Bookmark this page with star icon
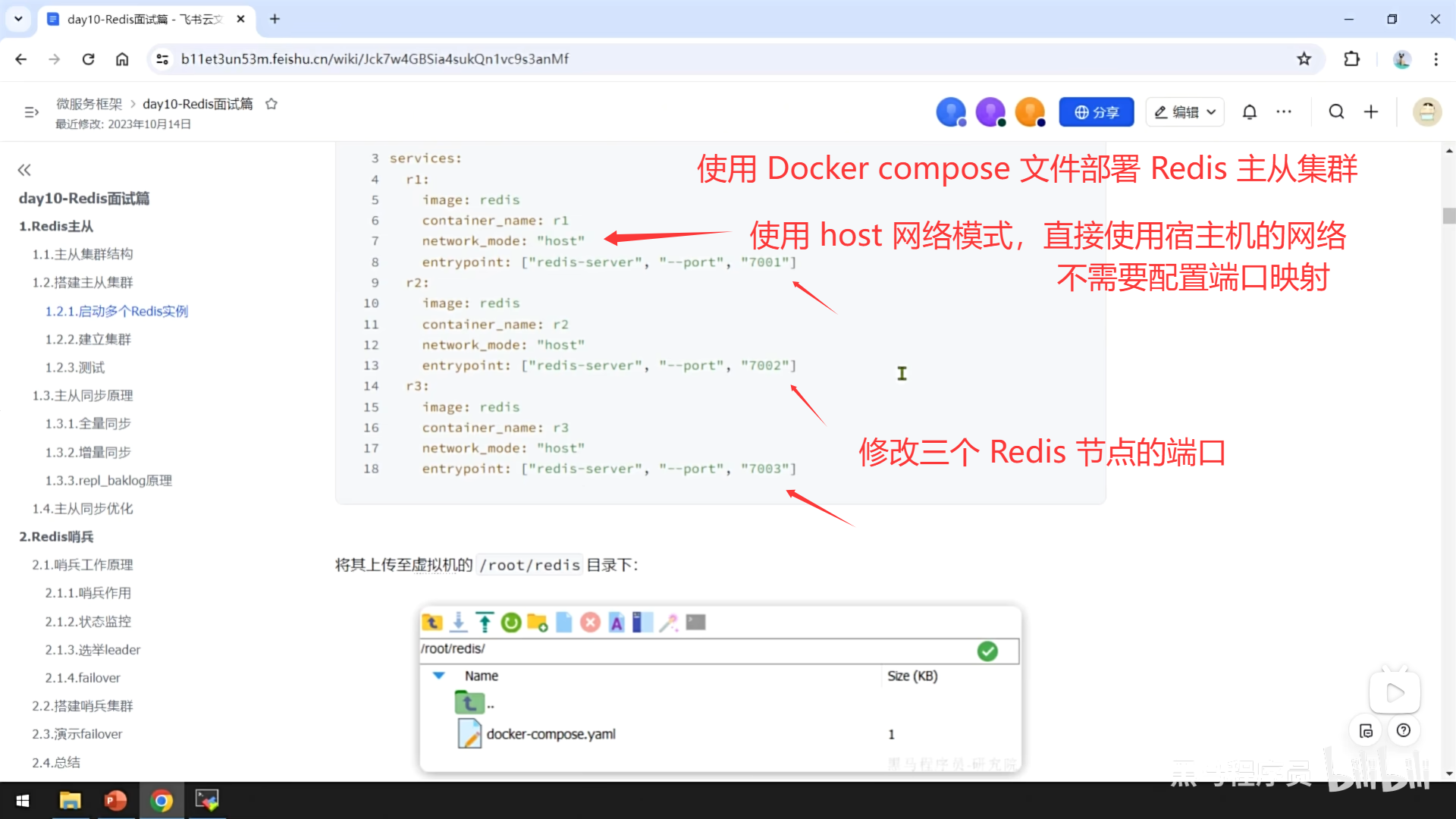 (1304, 59)
